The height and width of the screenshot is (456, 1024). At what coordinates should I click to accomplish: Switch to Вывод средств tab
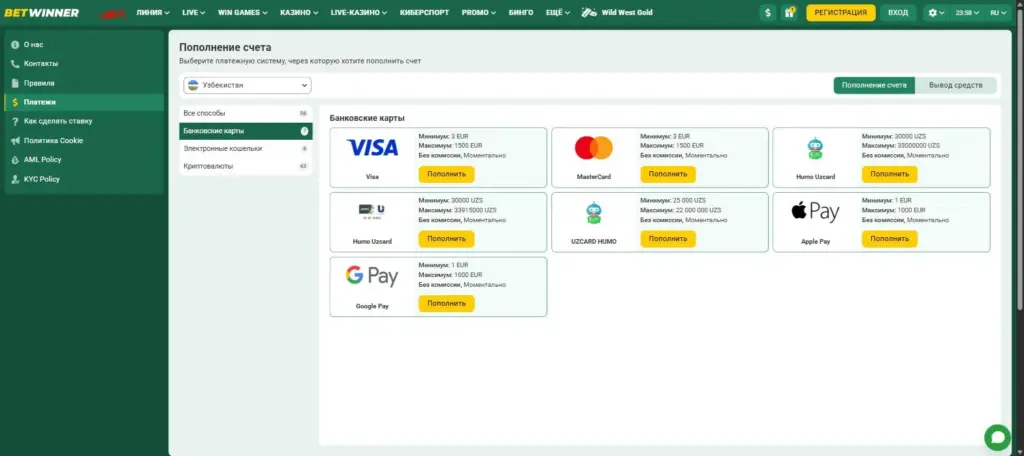pos(955,86)
